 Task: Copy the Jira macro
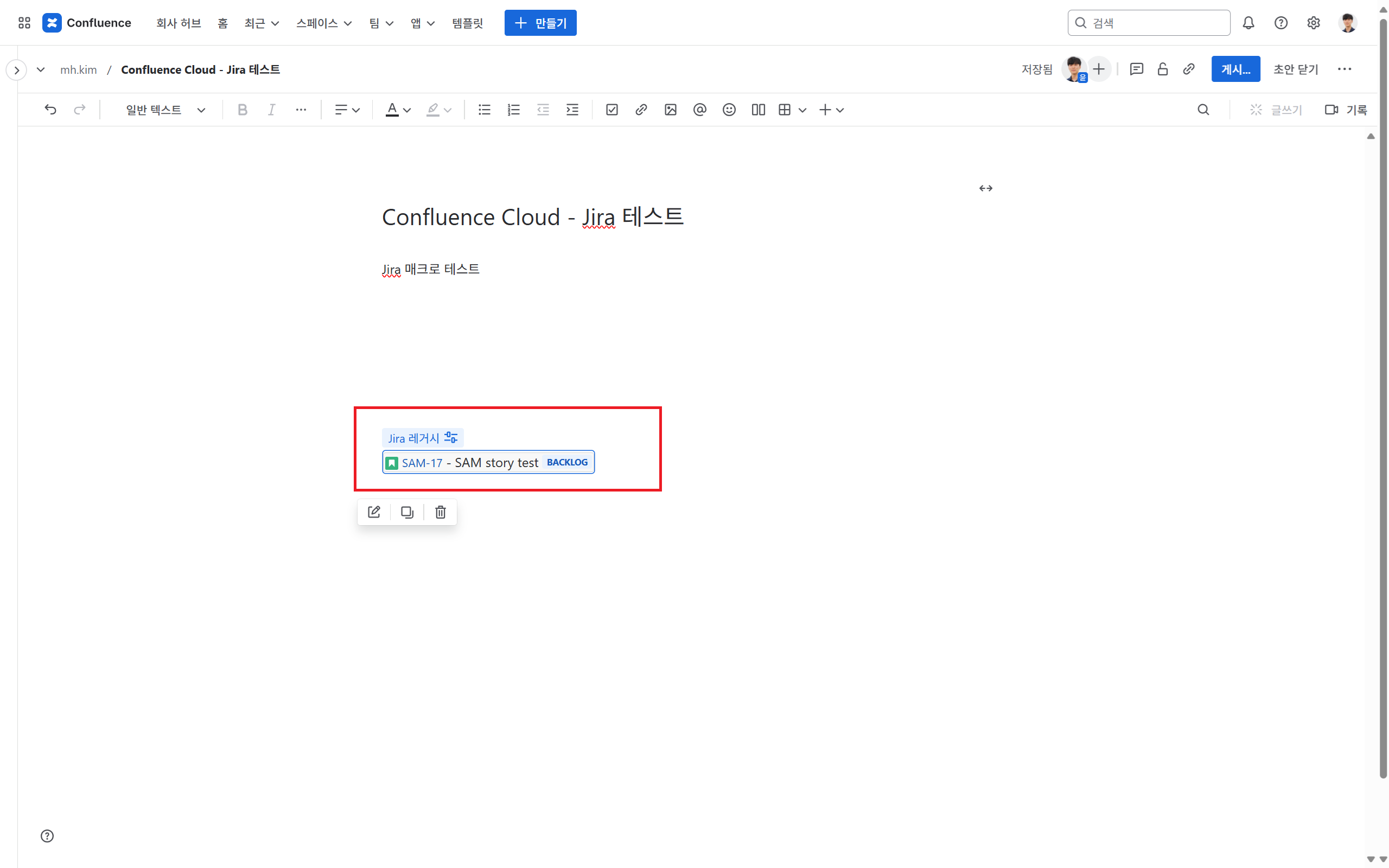tap(407, 512)
